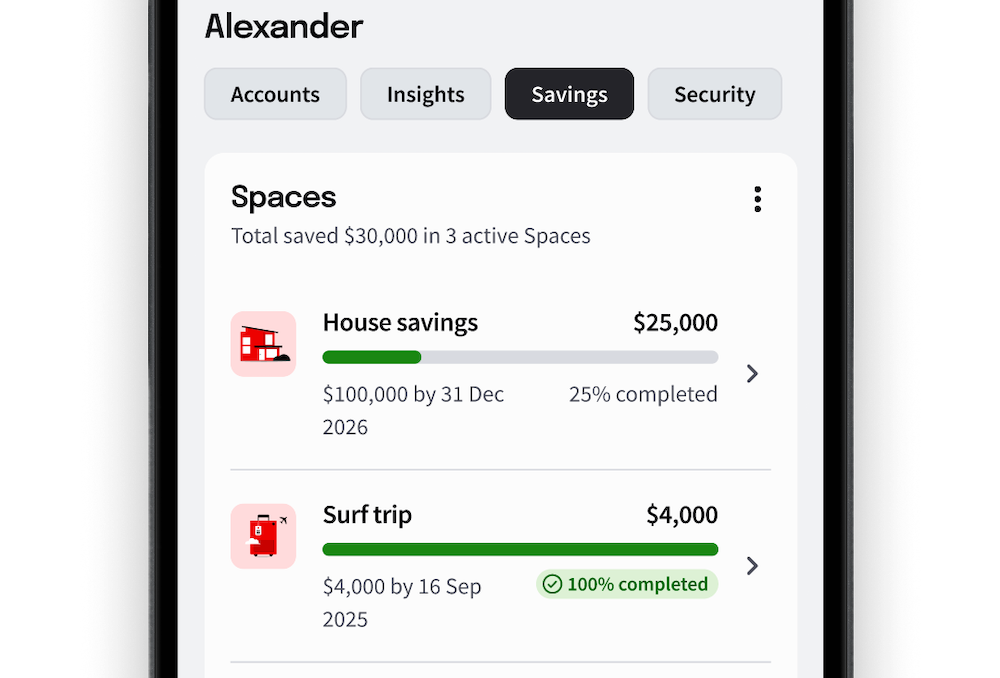The width and height of the screenshot is (1000, 678).
Task: Switch to the Insights tab
Action: click(x=425, y=94)
